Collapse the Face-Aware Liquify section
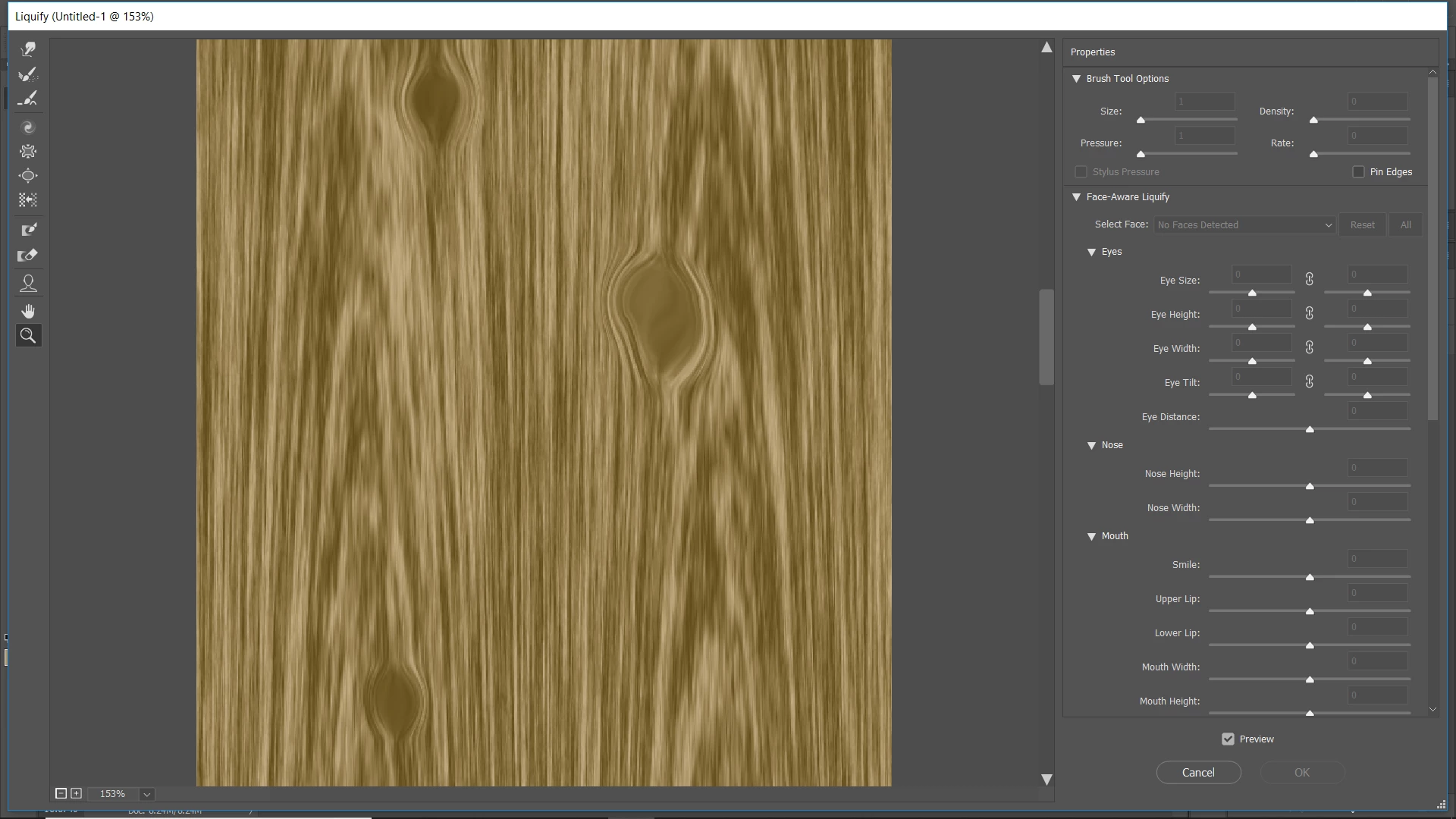 (1076, 197)
